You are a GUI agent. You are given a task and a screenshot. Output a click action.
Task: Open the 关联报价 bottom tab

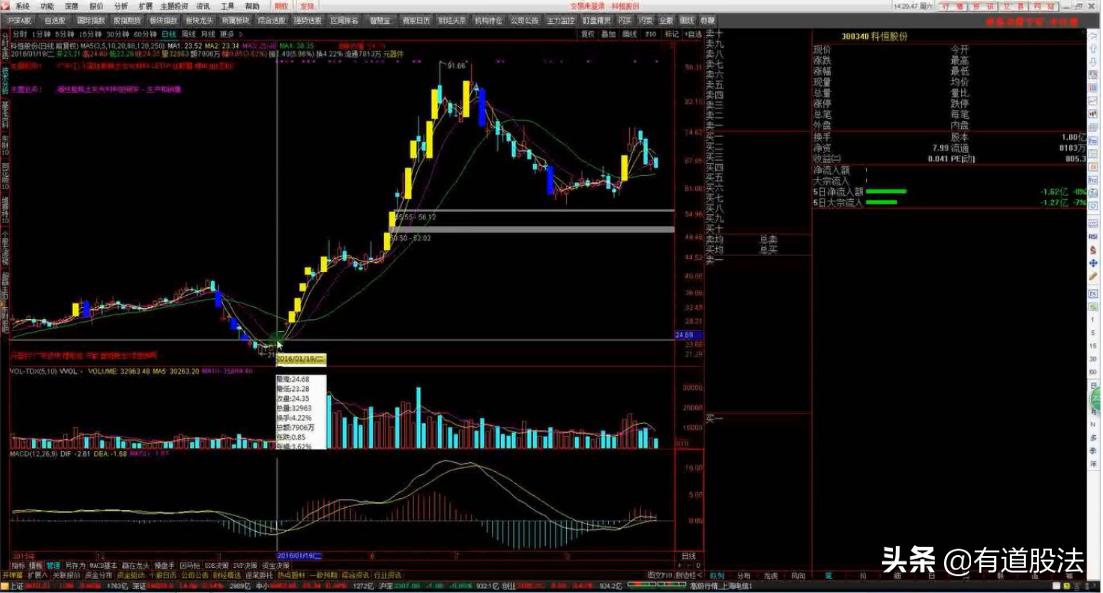pyautogui.click(x=66, y=575)
